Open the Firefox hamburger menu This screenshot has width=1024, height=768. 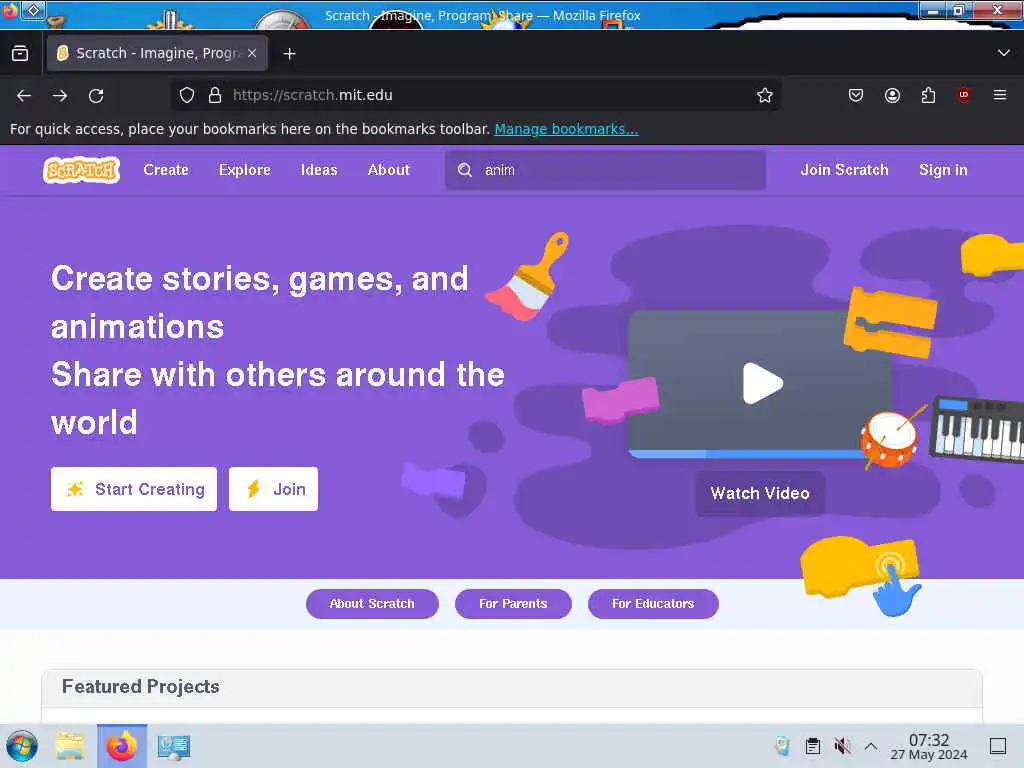click(1000, 95)
